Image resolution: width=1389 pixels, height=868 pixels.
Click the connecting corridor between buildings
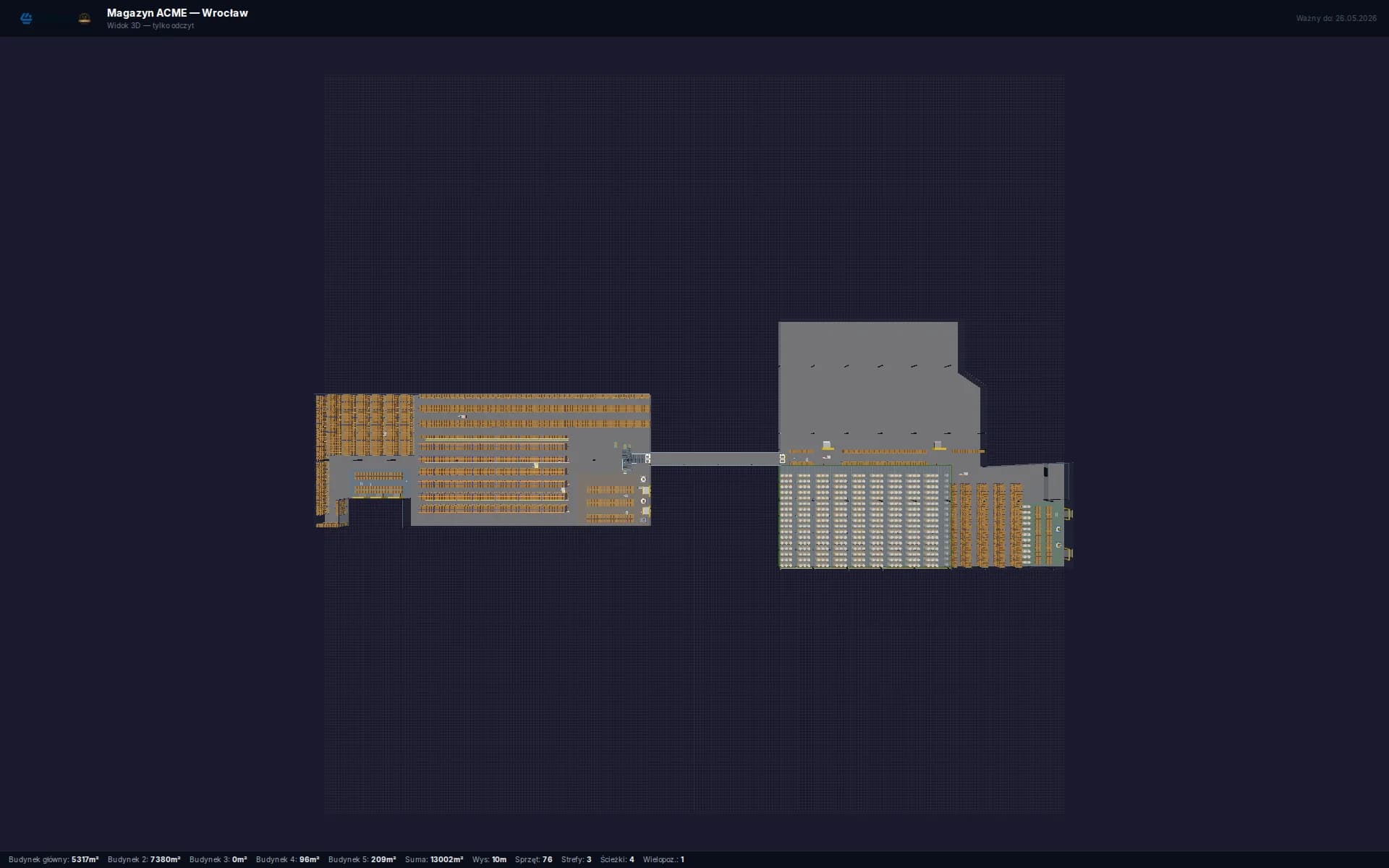[x=714, y=459]
